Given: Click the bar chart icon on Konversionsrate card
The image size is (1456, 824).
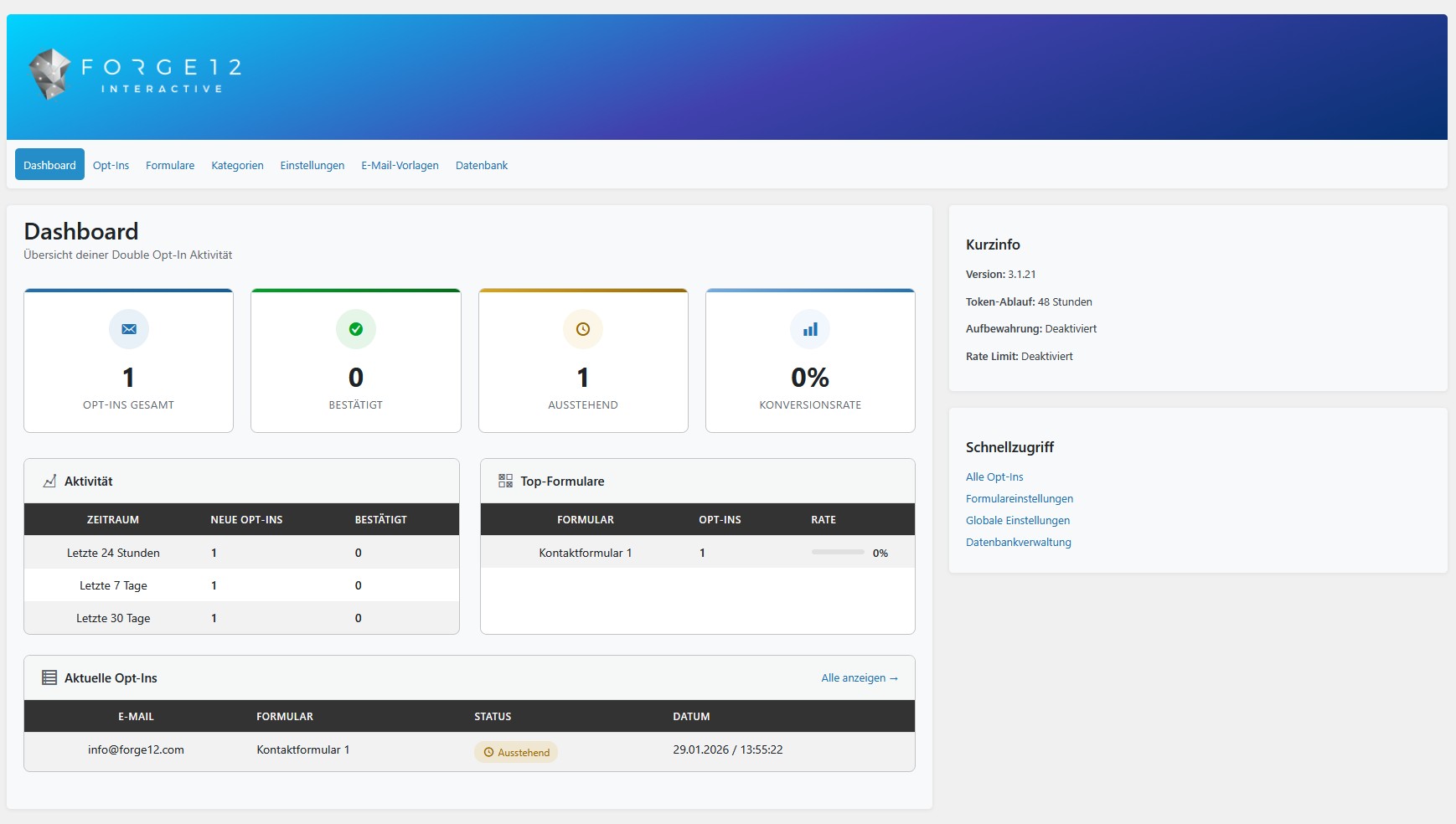Looking at the screenshot, I should pos(810,329).
